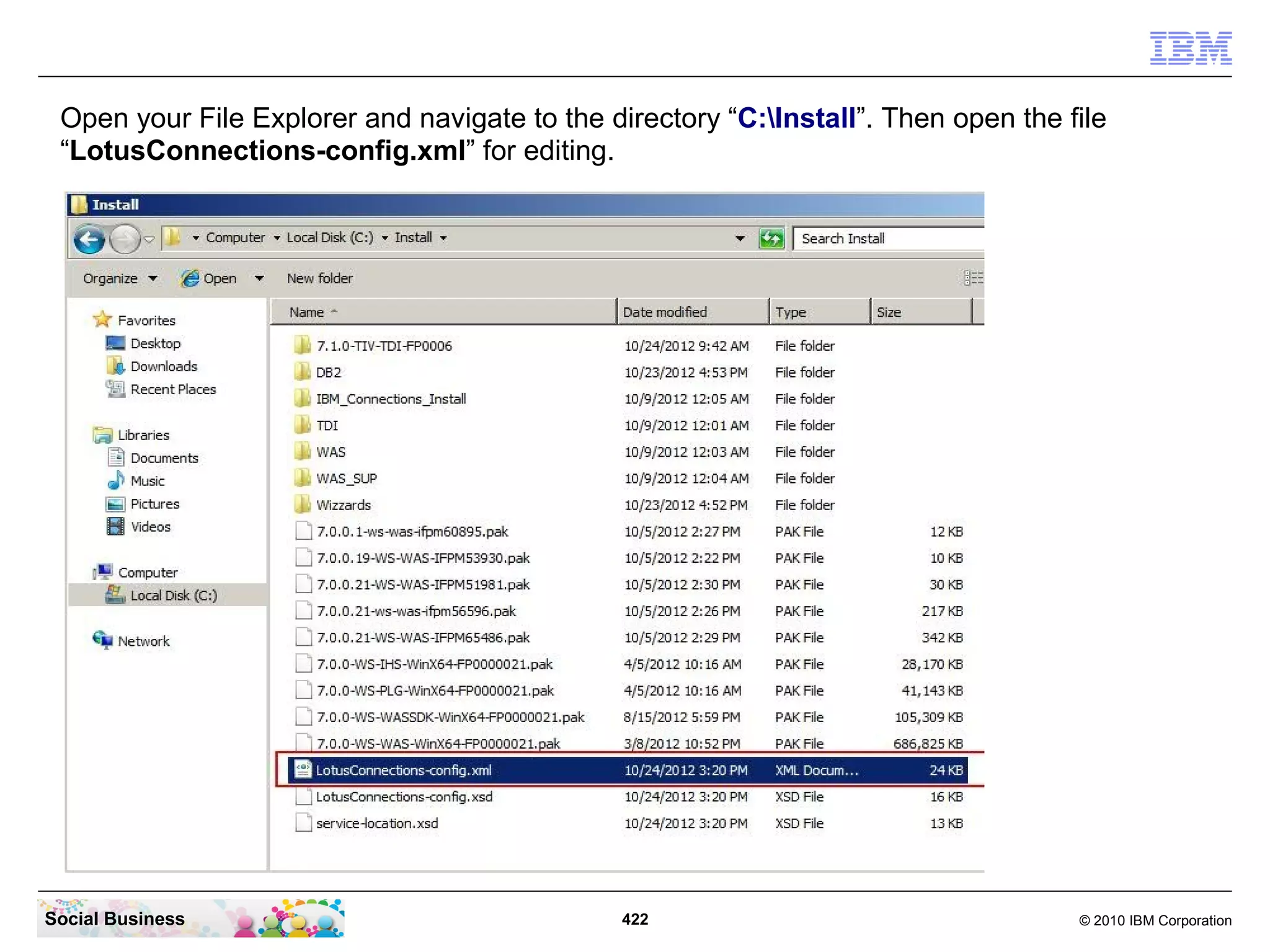Click the Local Disk (C:) breadcrumb
Screen dimensions: 1270x952
(x=330, y=237)
